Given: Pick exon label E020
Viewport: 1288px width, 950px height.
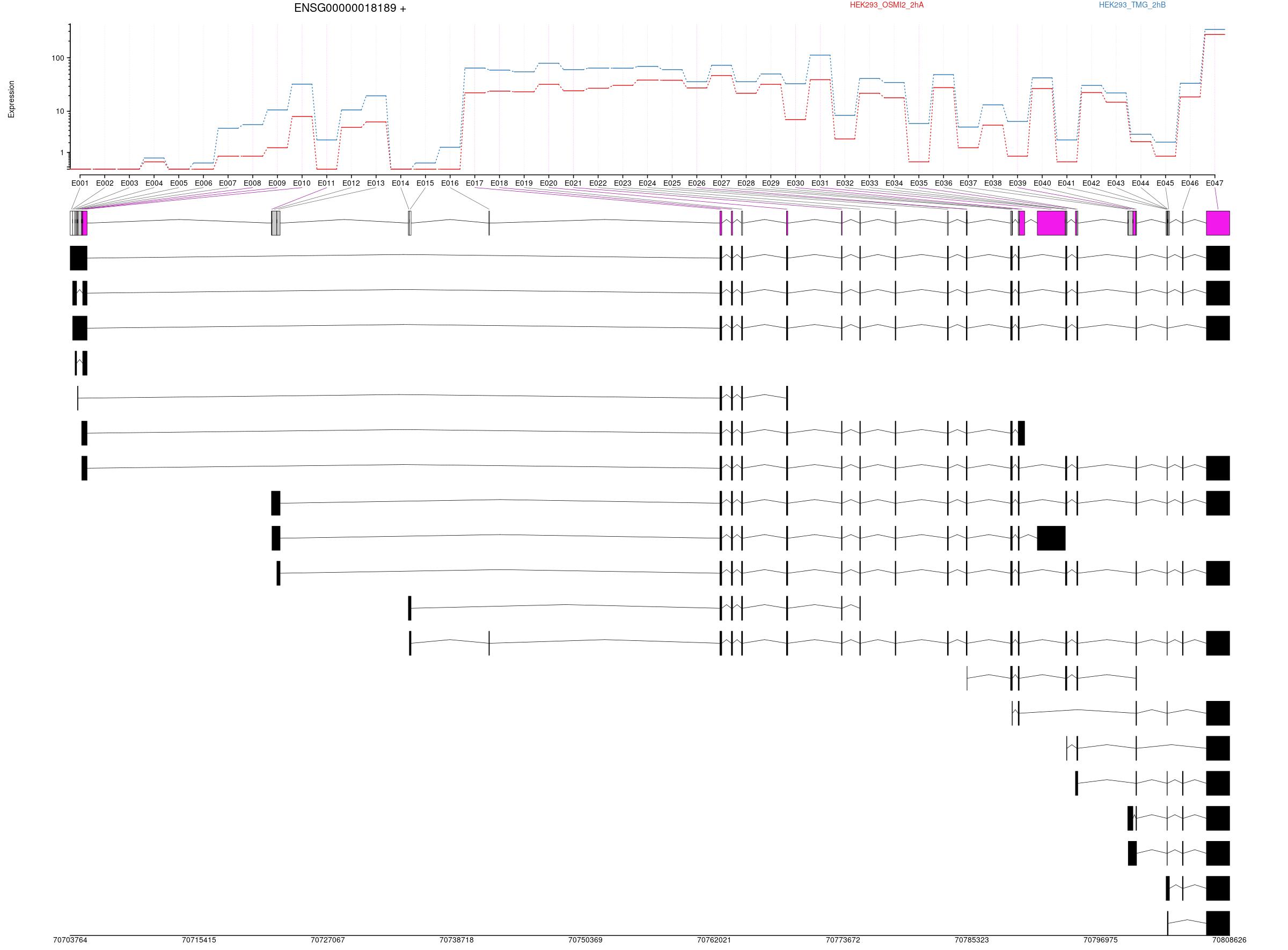Looking at the screenshot, I should click(x=548, y=184).
